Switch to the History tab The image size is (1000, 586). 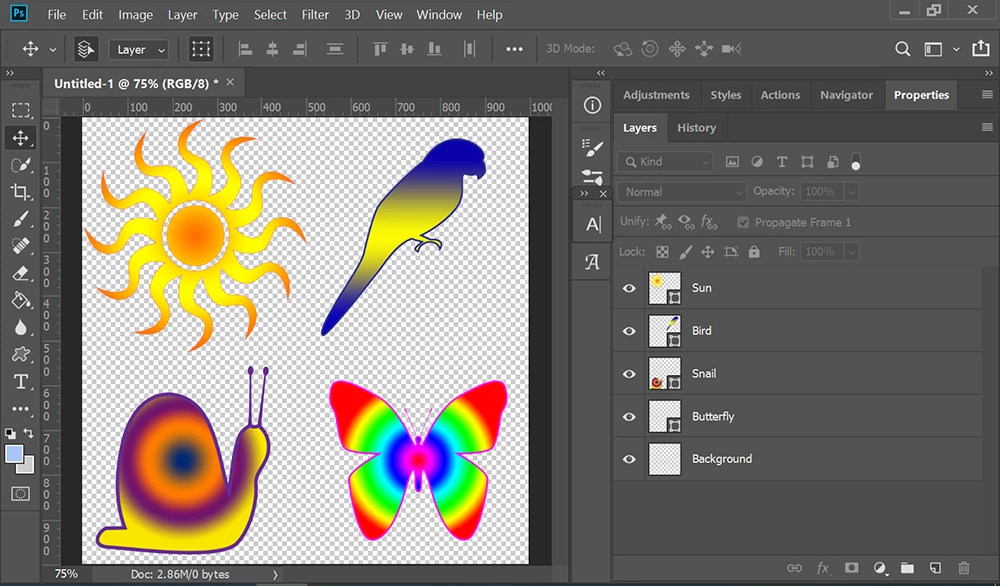(696, 128)
